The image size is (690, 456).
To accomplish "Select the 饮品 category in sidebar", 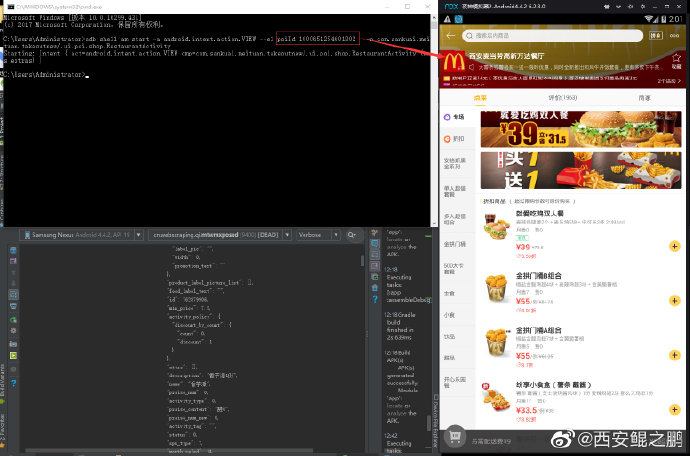I will tap(457, 336).
